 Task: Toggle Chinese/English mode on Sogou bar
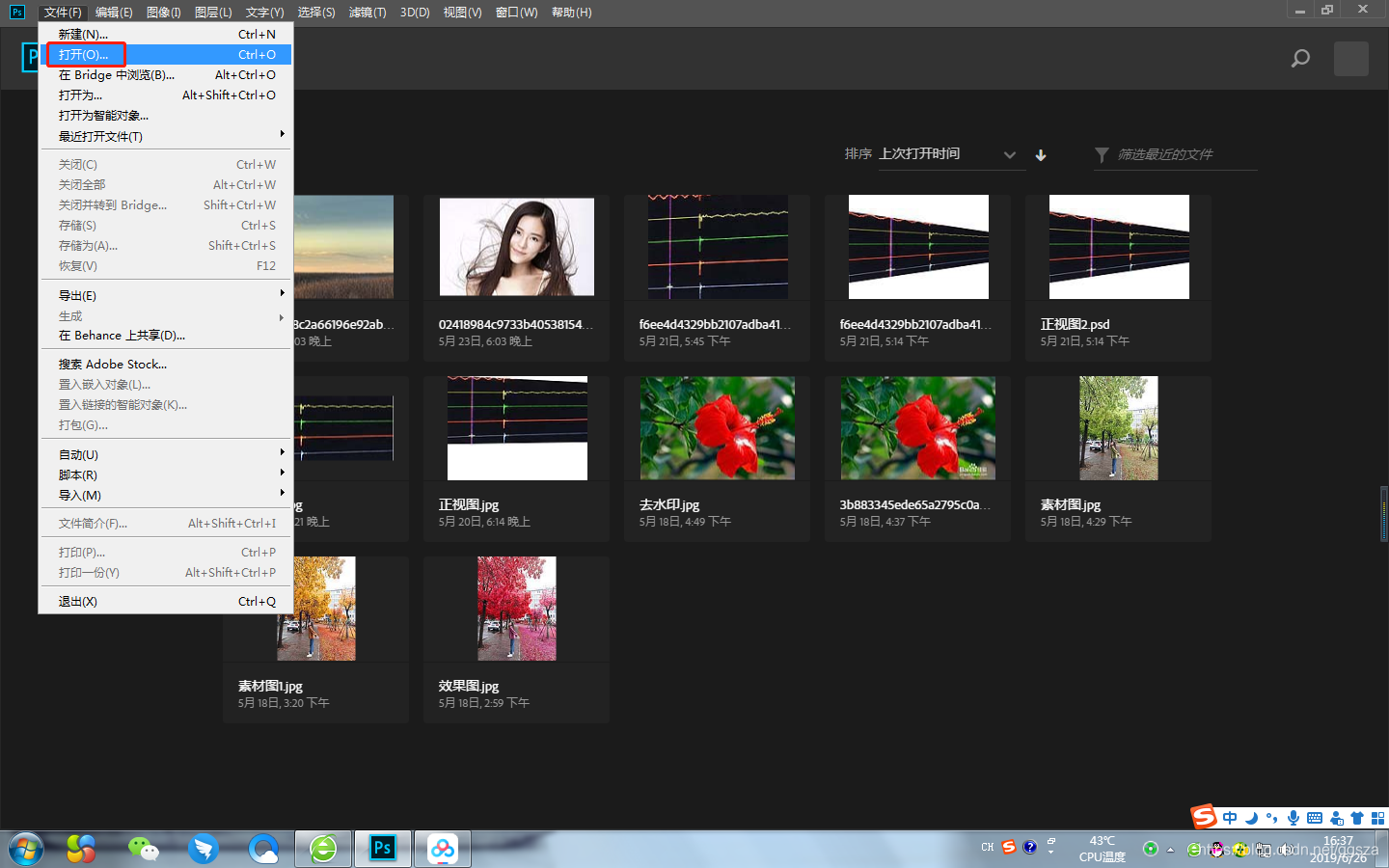coord(1230,818)
